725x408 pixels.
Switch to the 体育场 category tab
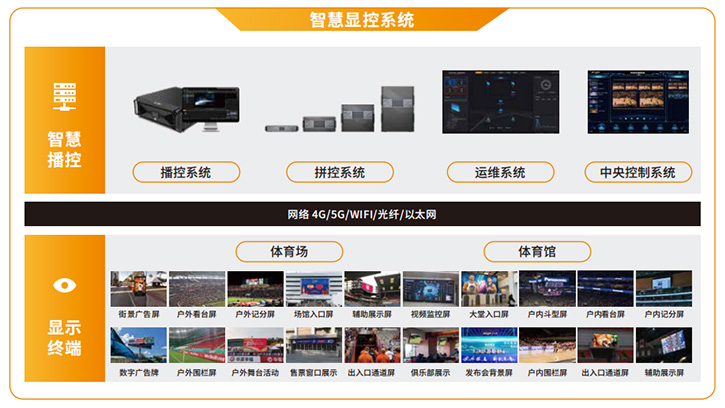coord(288,250)
